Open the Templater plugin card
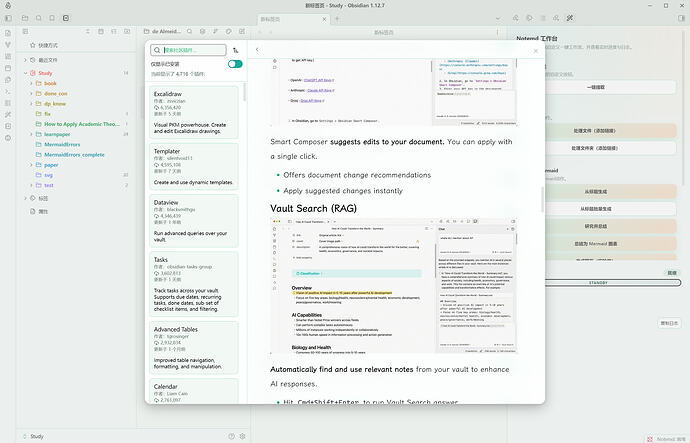 click(x=194, y=166)
